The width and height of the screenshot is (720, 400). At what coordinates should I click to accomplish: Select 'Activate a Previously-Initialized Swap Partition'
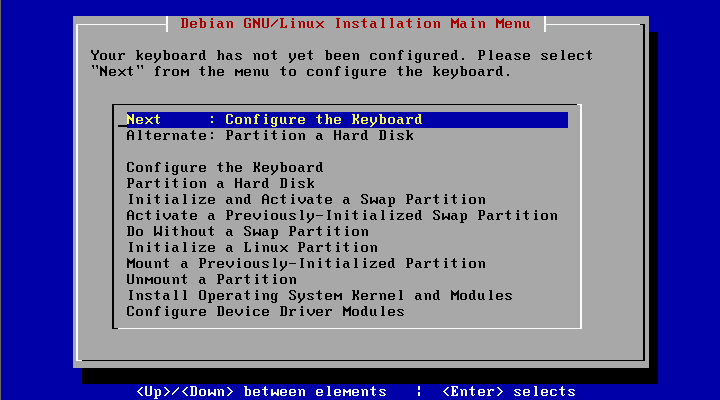coord(342,216)
